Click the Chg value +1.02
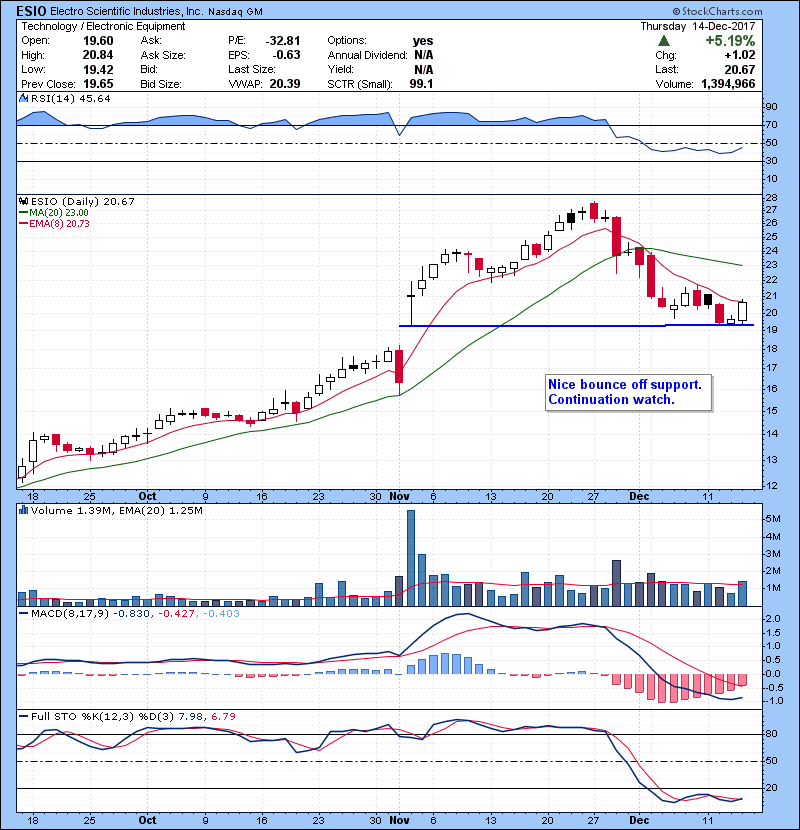800x830 pixels. click(740, 55)
